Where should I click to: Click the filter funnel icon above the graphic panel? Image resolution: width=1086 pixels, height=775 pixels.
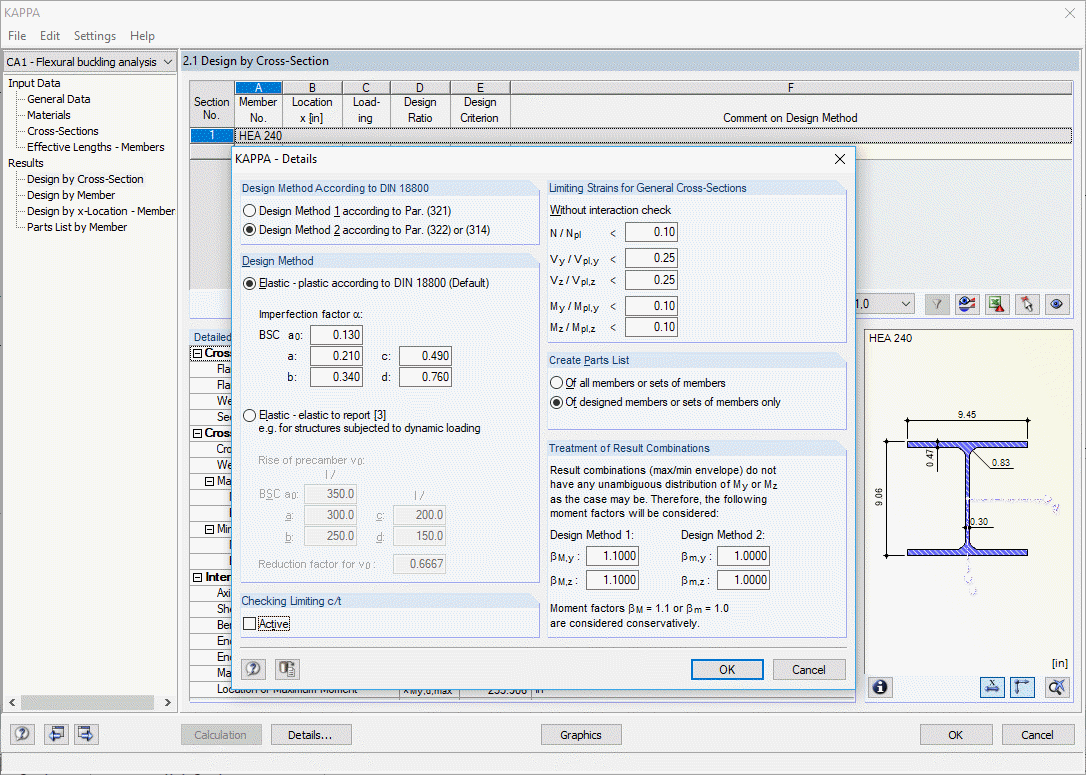point(935,304)
